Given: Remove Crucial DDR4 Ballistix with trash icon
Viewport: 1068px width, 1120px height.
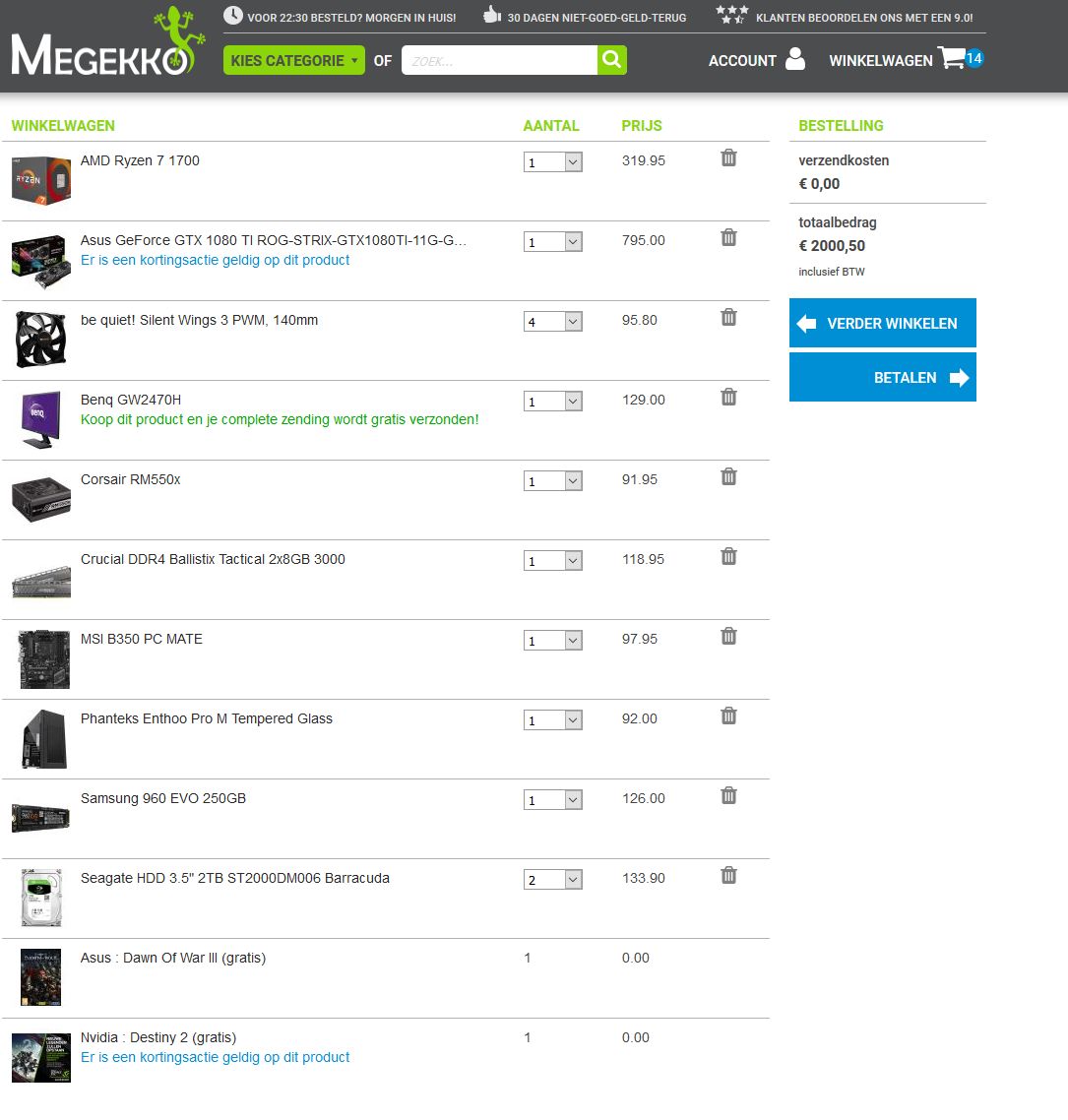Looking at the screenshot, I should pos(728,556).
